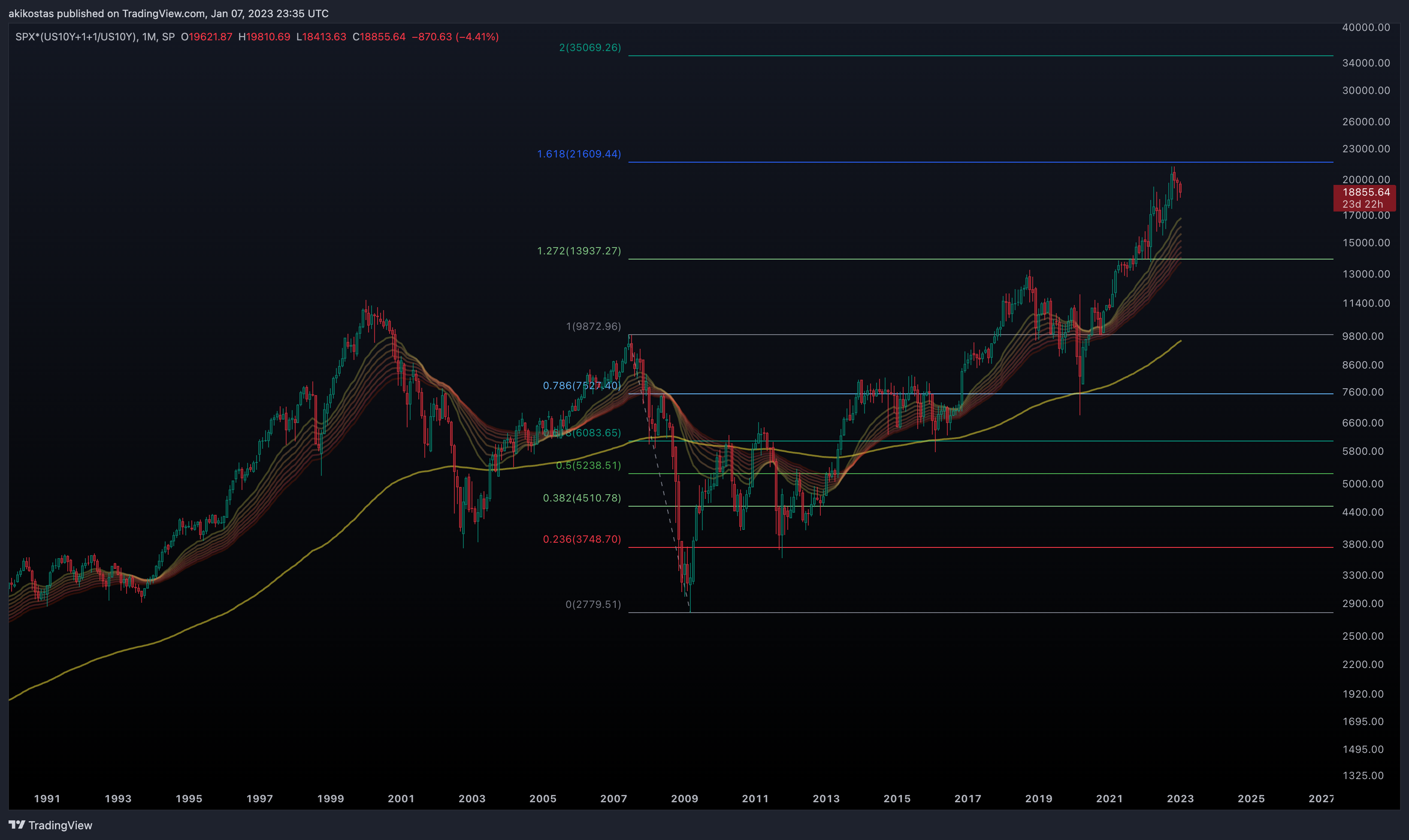
Task: Click the current price tag 18855.64
Action: (1366, 193)
